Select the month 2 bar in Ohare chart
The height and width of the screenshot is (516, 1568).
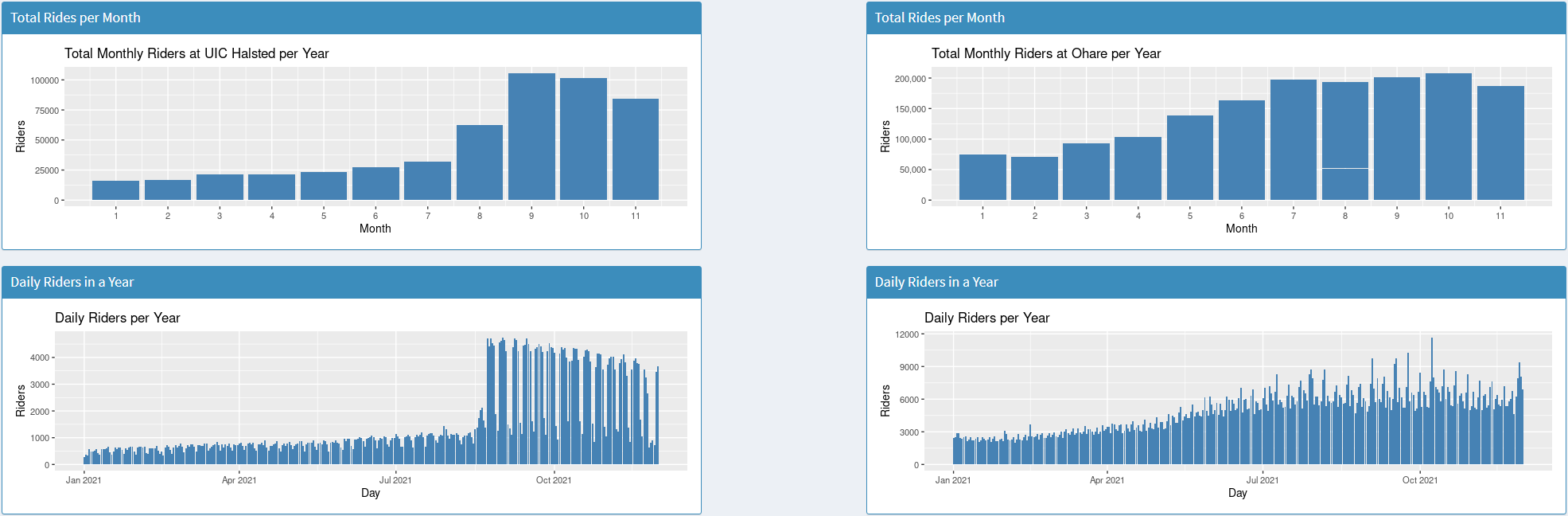click(x=1034, y=178)
